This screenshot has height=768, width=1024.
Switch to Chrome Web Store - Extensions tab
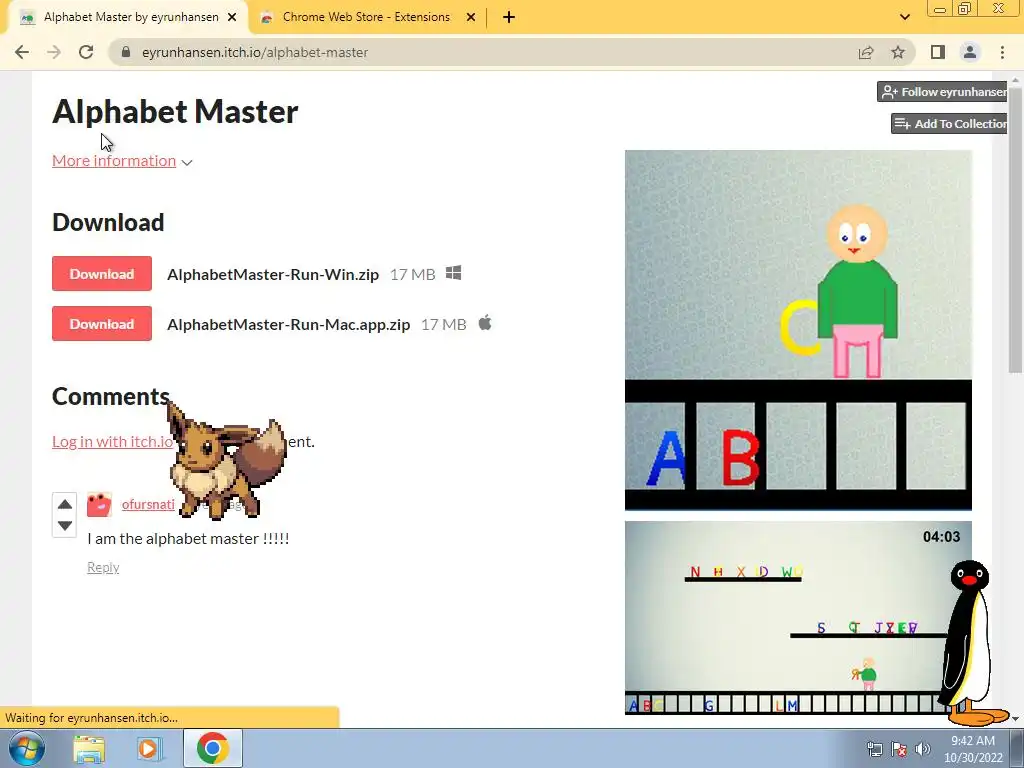click(x=366, y=17)
